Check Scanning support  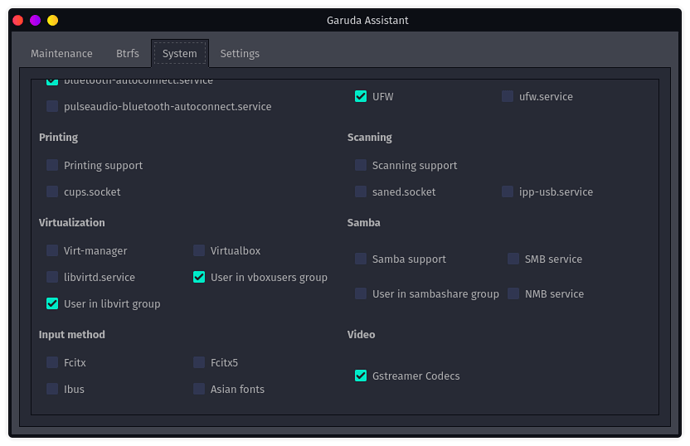coord(360,165)
